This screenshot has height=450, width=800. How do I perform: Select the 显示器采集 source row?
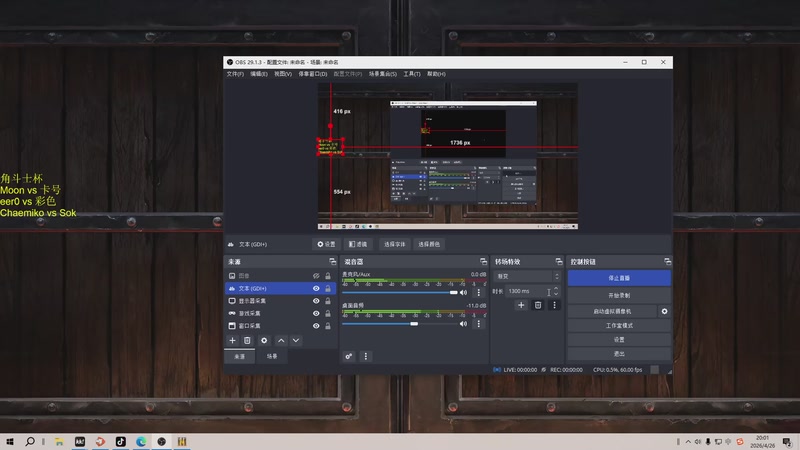(280, 301)
